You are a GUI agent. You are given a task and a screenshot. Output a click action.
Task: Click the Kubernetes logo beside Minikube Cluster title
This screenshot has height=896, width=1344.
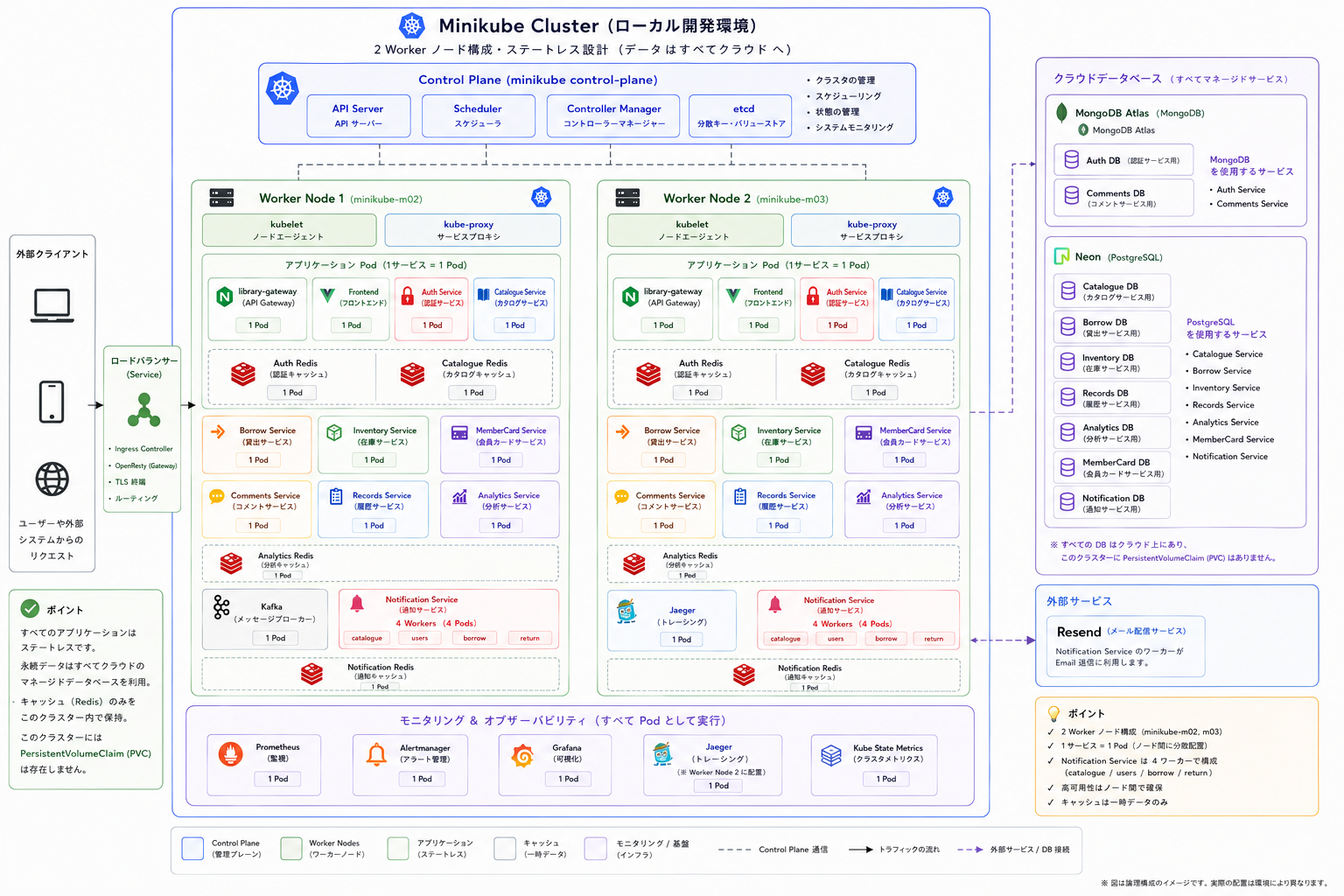[412, 25]
